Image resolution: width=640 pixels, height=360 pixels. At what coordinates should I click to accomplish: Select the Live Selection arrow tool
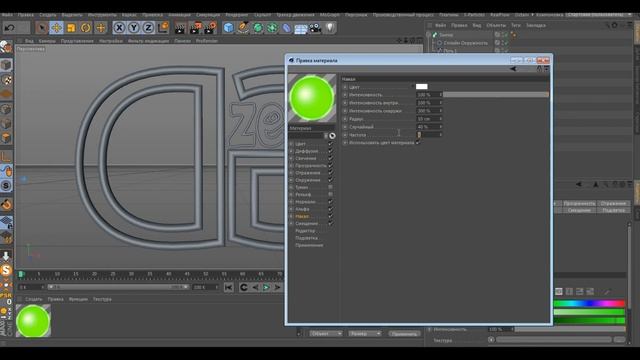[x=41, y=28]
